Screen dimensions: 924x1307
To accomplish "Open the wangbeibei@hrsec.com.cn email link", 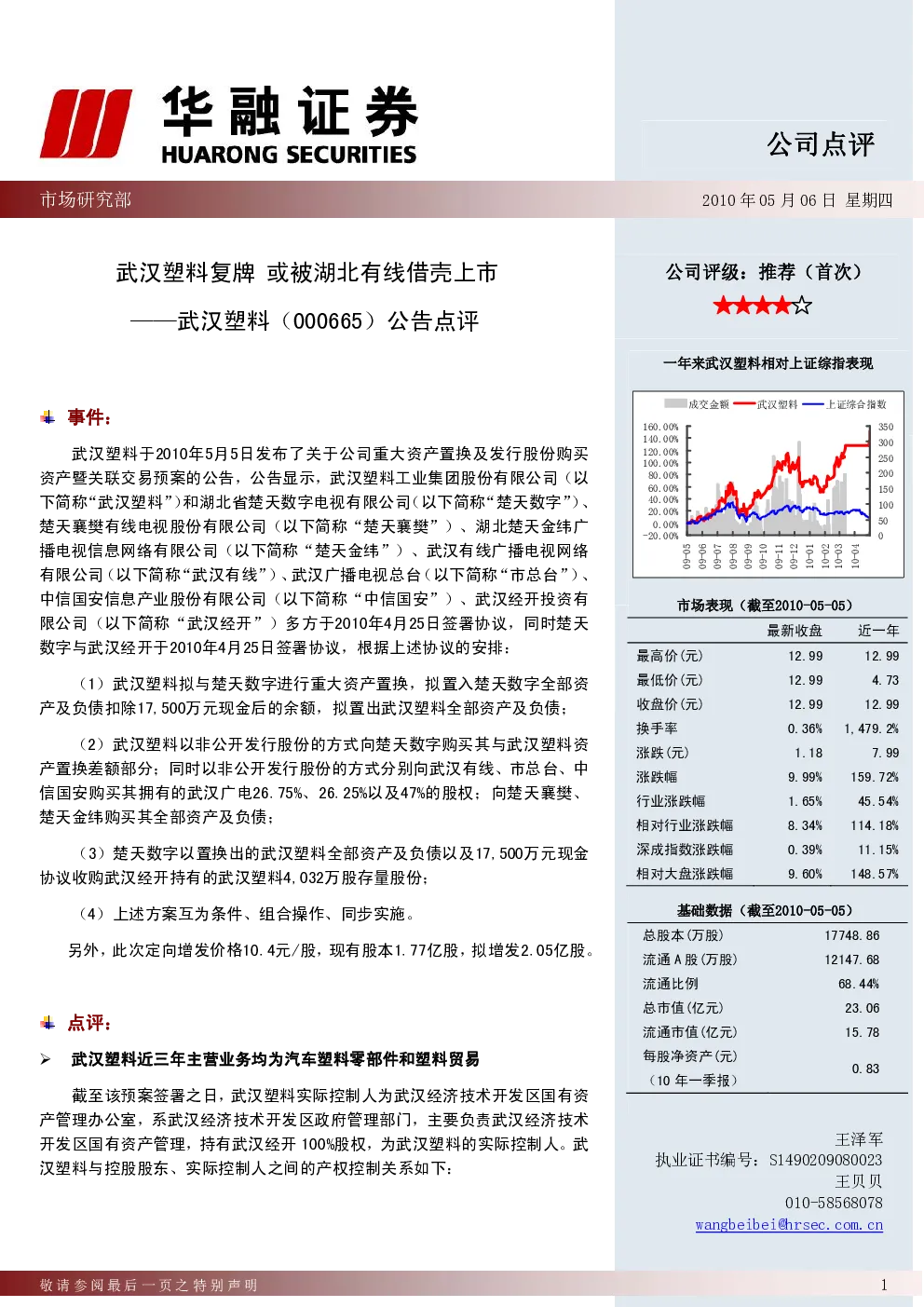I will pos(789,1224).
